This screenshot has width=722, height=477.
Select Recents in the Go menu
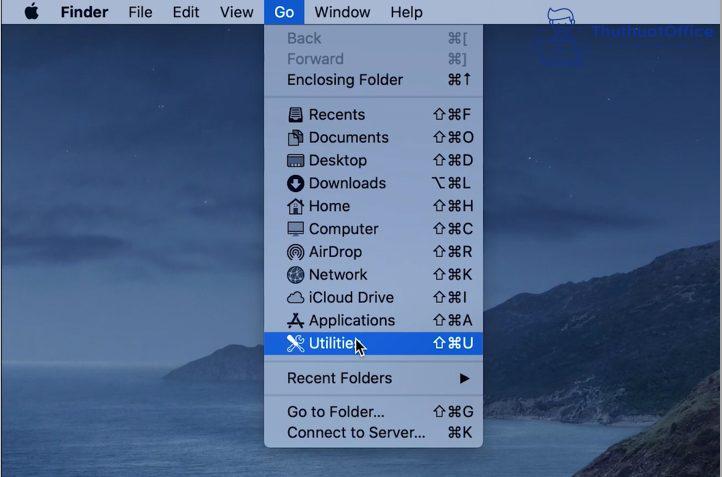pos(373,114)
